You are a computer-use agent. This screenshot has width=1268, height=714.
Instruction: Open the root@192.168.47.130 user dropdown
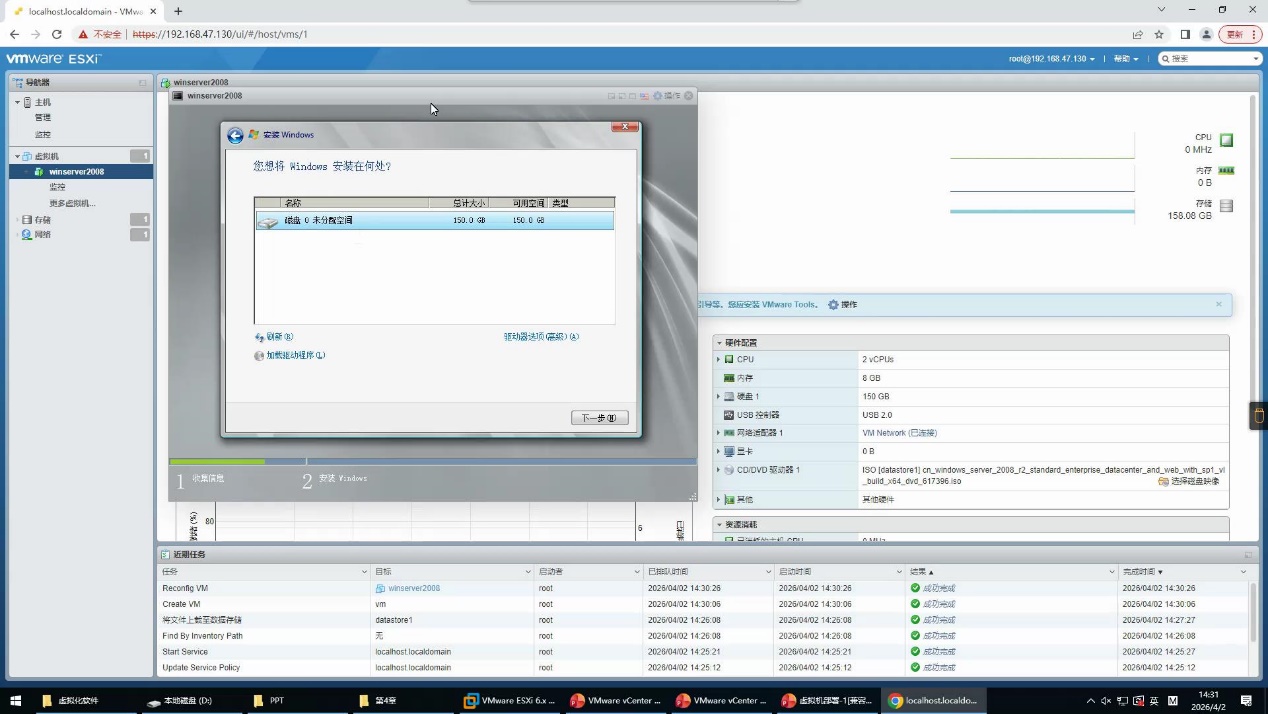point(1052,59)
